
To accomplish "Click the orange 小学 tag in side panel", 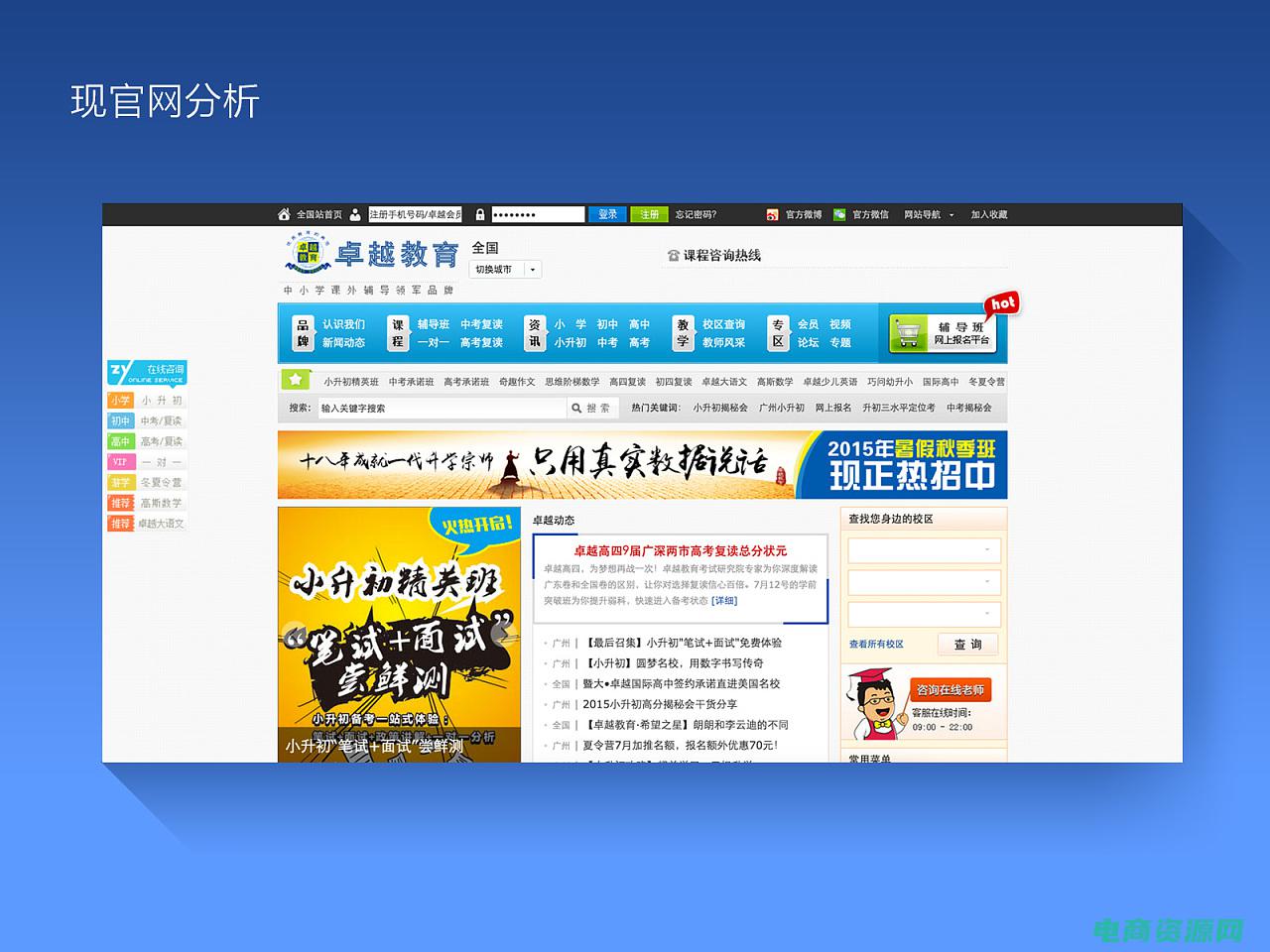I will point(120,401).
